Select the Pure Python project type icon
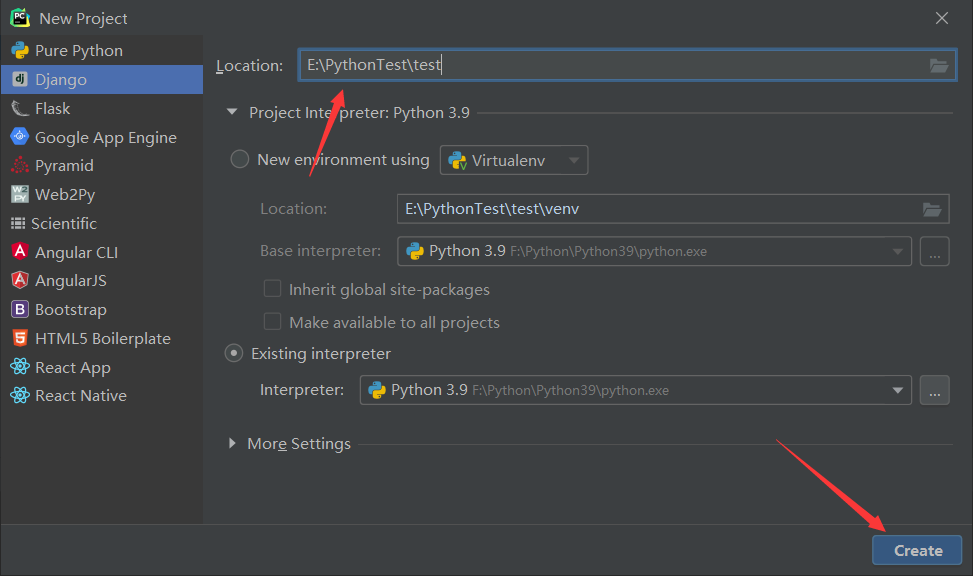Screen dimensions: 973x576 20,50
